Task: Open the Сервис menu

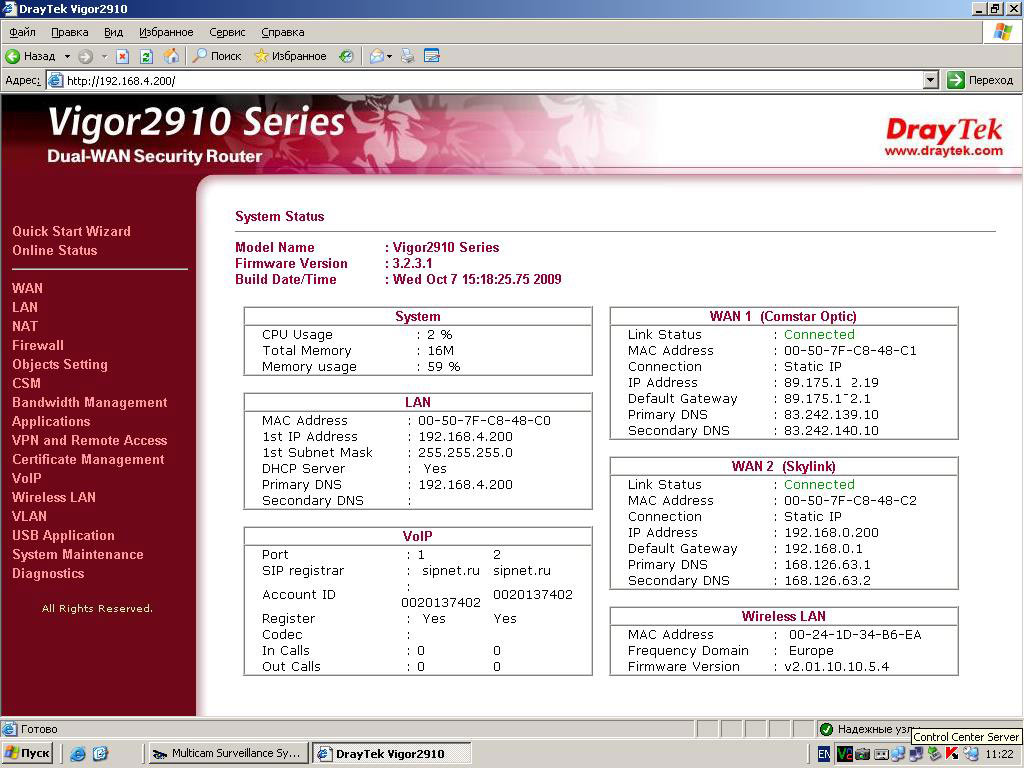Action: [227, 32]
